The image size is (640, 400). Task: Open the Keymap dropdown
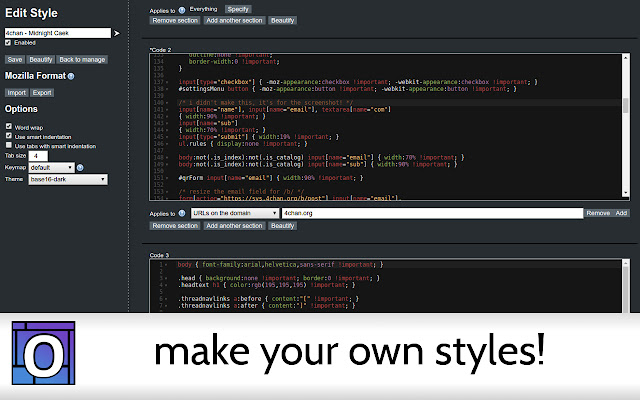[50, 168]
